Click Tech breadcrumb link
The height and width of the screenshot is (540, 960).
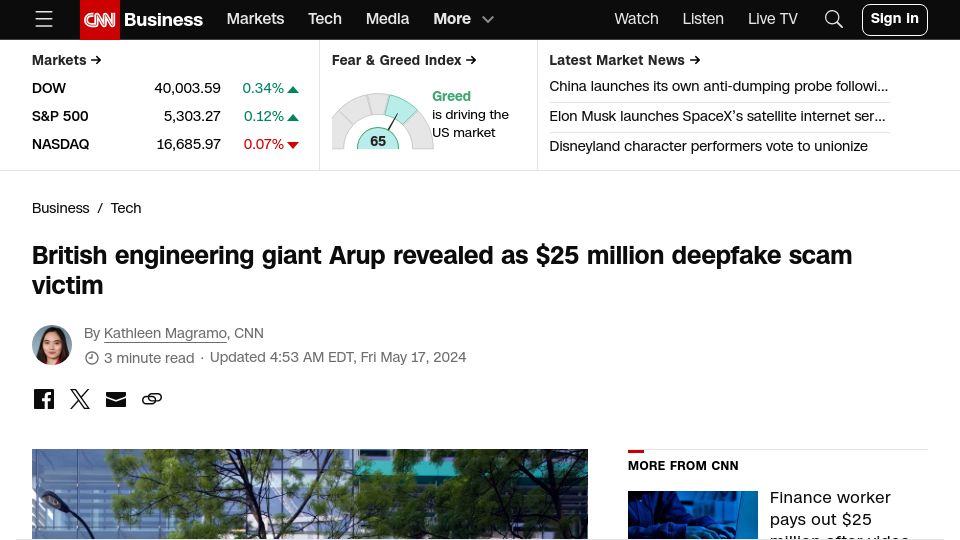(126, 208)
